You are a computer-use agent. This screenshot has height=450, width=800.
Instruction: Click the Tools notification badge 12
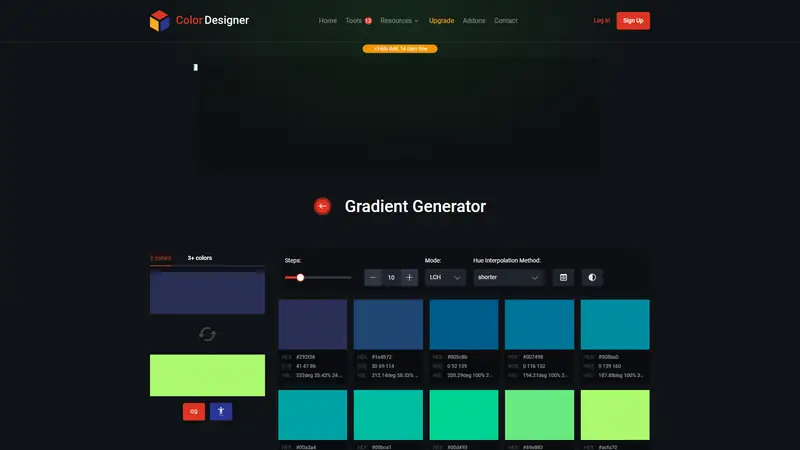coord(368,21)
